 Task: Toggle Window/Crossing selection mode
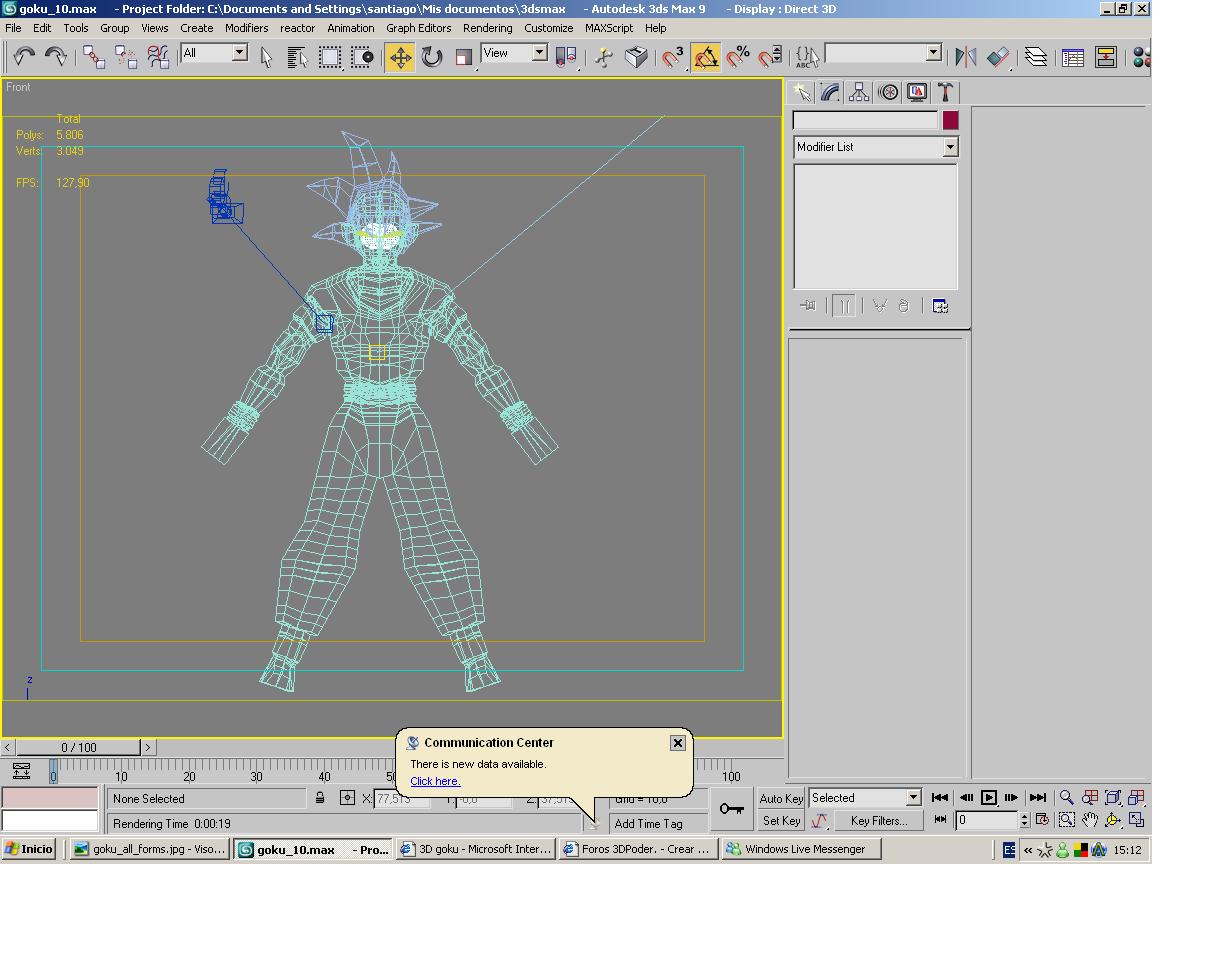point(362,57)
